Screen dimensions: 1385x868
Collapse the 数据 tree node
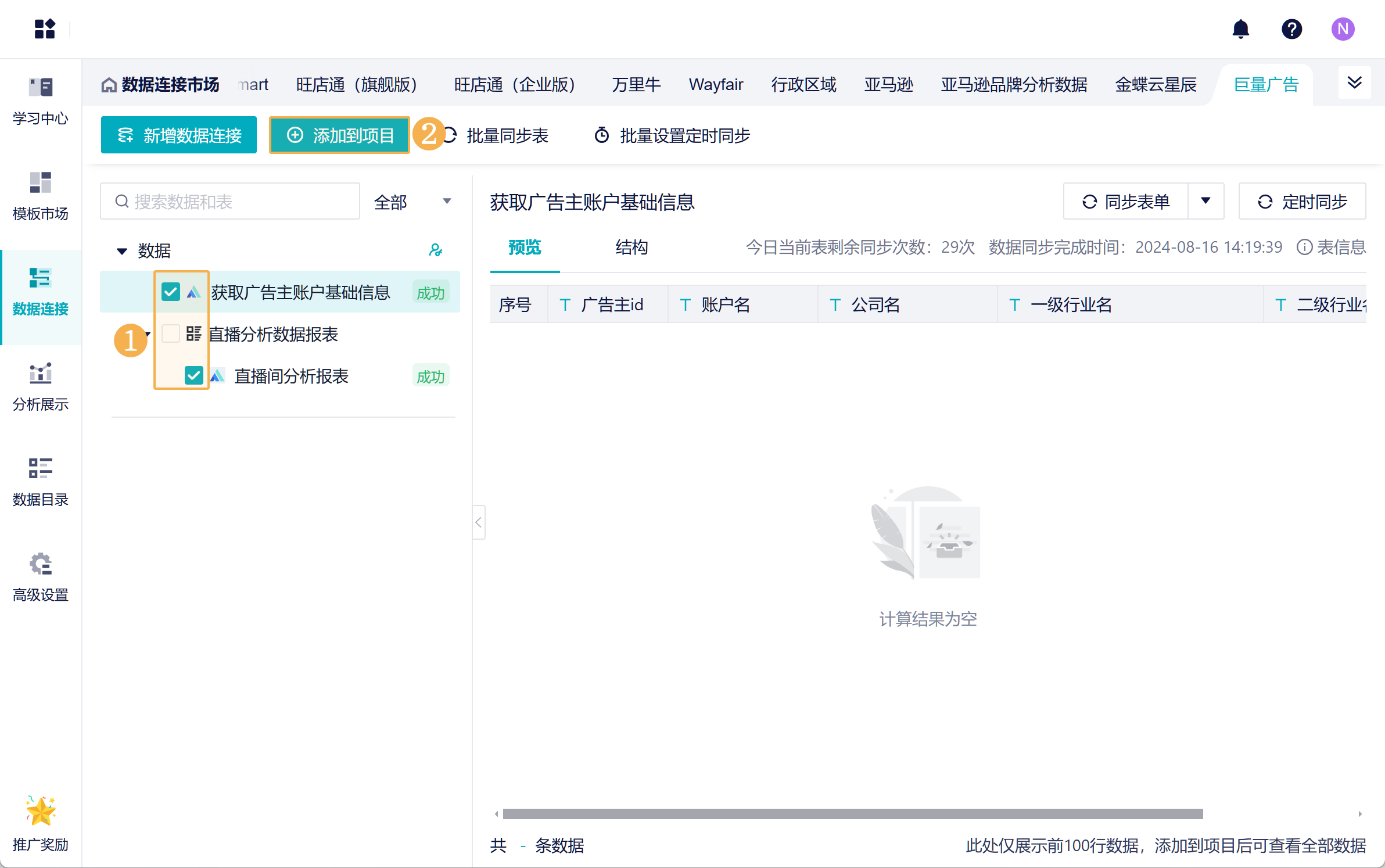coord(122,251)
